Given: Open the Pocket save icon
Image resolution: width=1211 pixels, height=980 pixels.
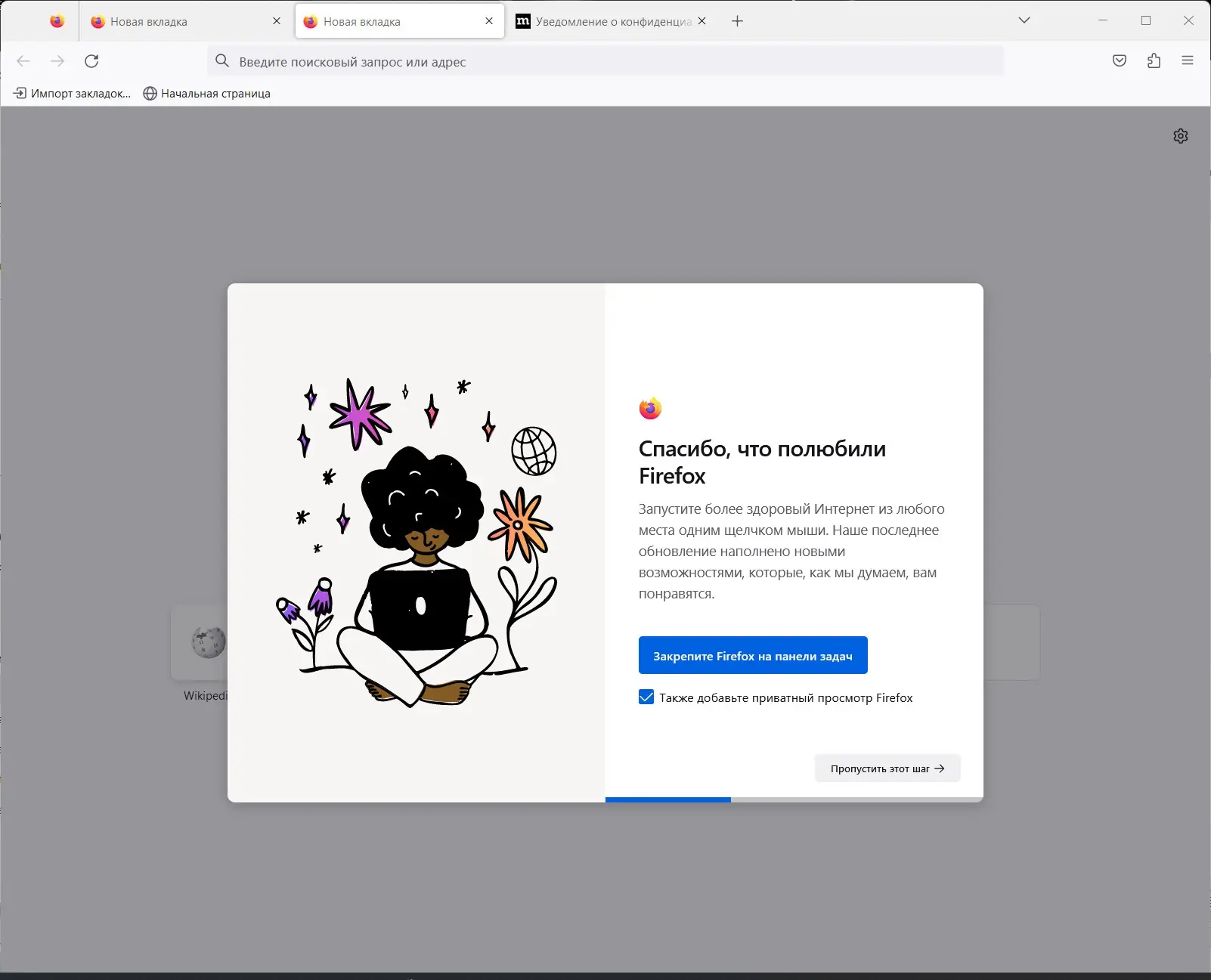Looking at the screenshot, I should coord(1120,61).
